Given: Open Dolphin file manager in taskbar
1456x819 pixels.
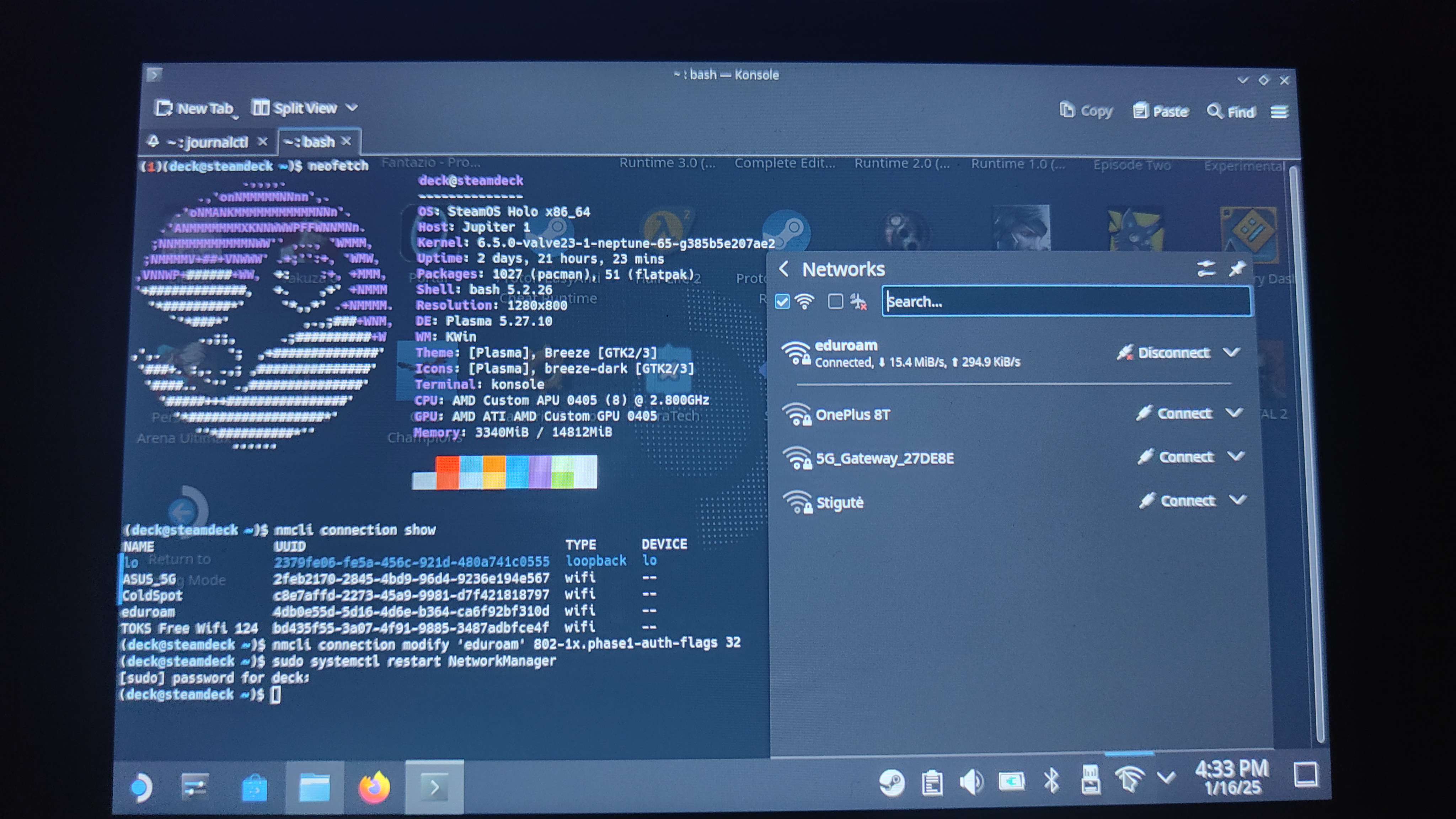Looking at the screenshot, I should point(314,787).
